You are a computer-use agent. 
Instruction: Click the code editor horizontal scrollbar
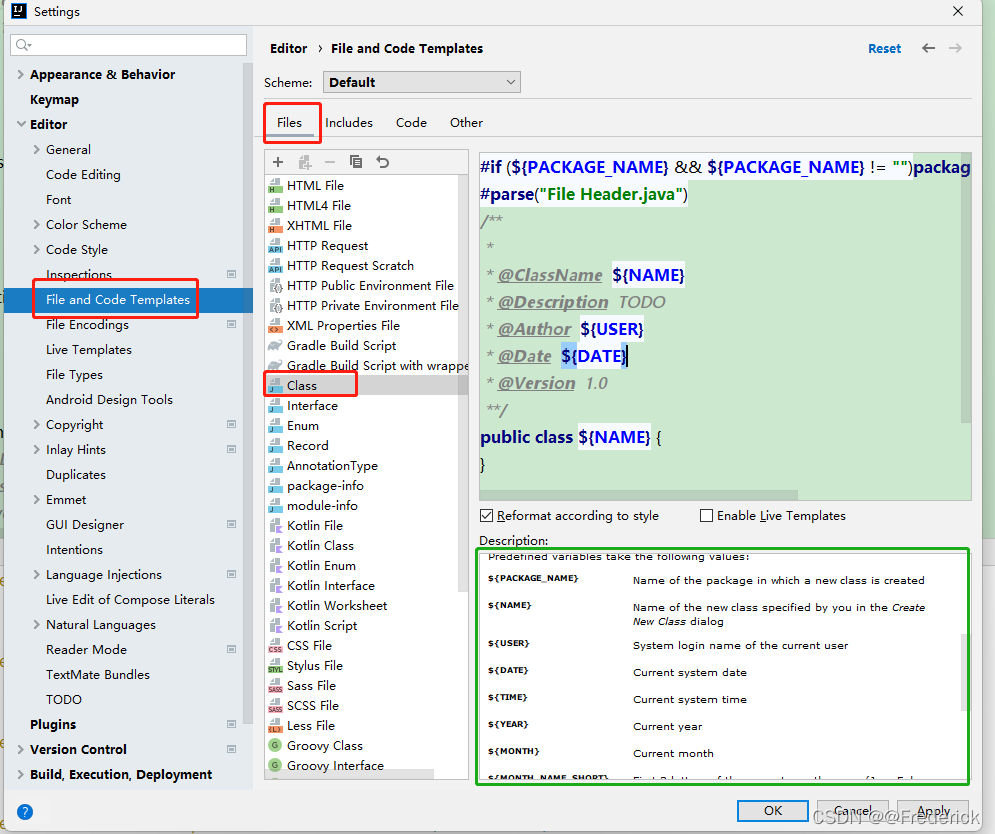click(638, 494)
